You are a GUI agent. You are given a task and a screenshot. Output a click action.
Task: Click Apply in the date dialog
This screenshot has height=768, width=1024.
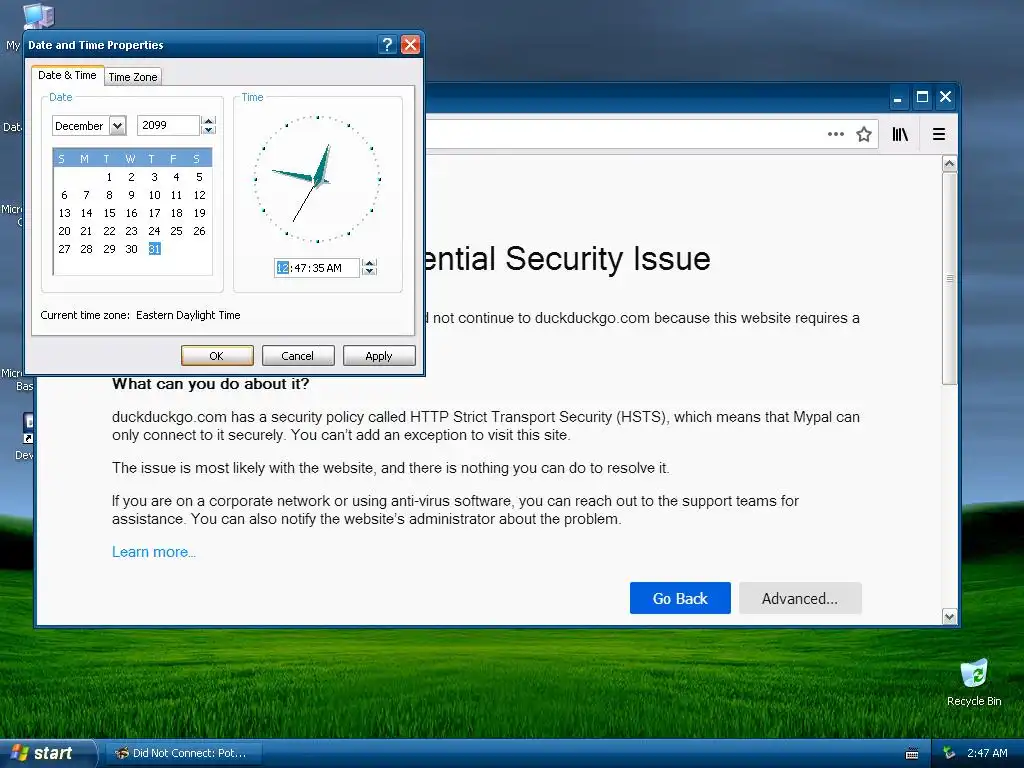(x=379, y=356)
